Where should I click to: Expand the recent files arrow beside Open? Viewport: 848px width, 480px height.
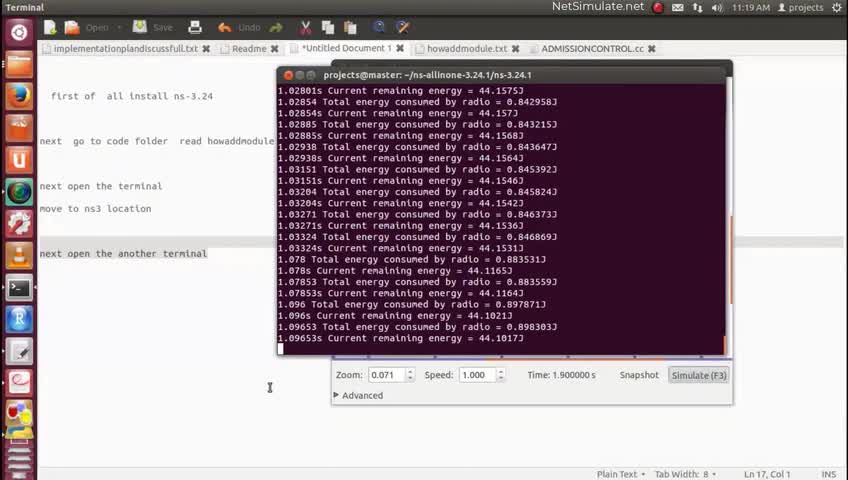pos(119,28)
